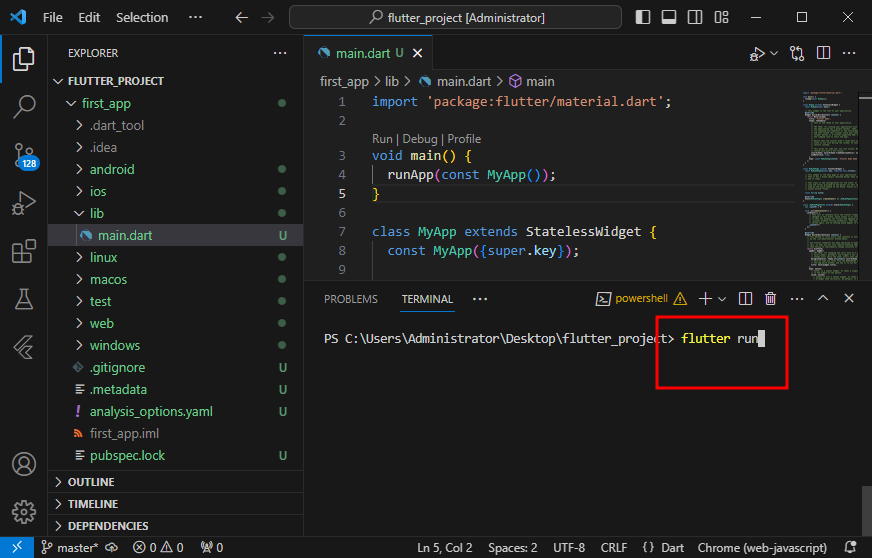Open the Selection menu

coord(142,18)
